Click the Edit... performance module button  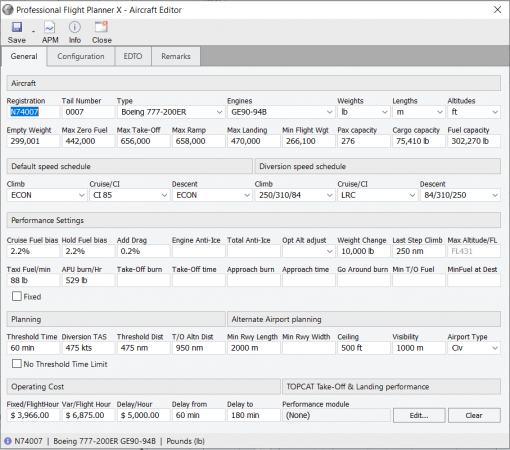[419, 415]
